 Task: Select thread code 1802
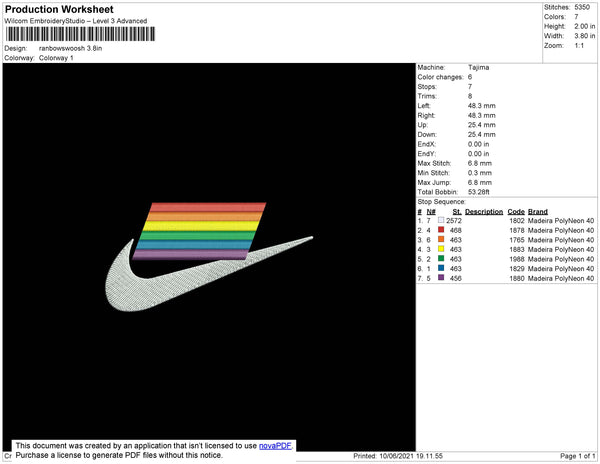point(517,221)
